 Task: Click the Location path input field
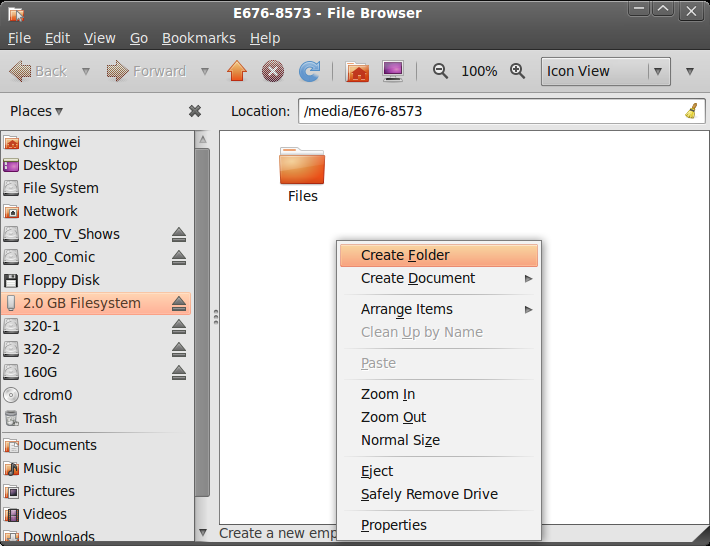click(501, 111)
